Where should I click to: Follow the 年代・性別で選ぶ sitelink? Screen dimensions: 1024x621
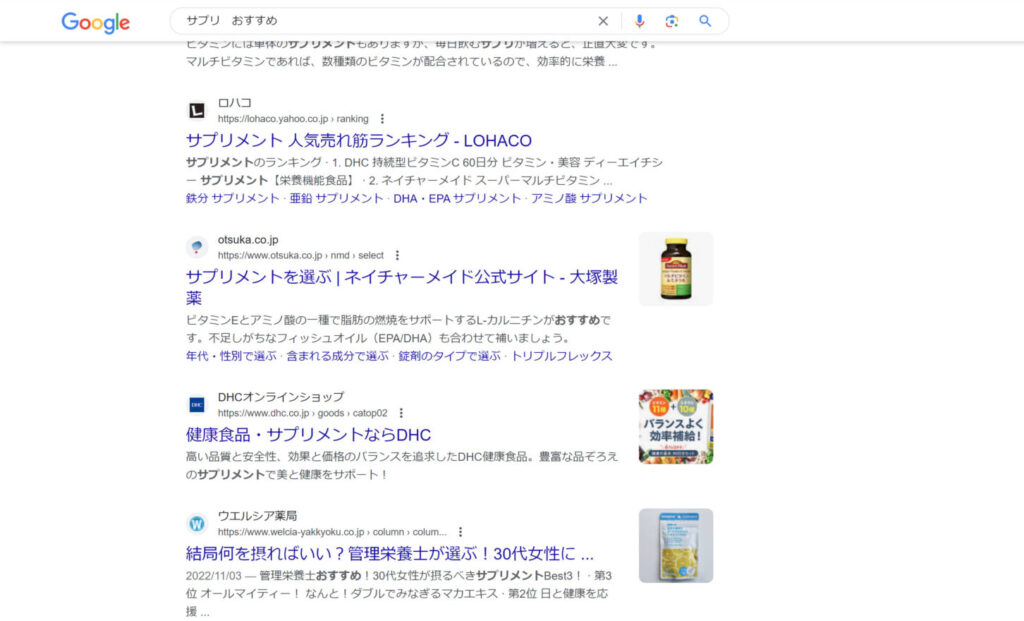231,357
